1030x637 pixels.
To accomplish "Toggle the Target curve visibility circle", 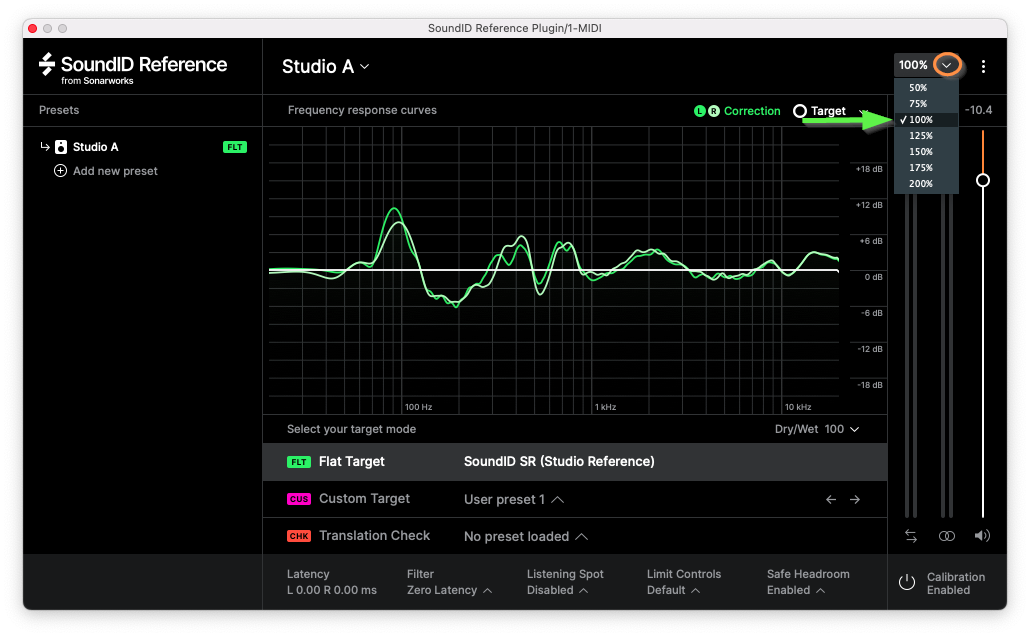I will [x=799, y=111].
